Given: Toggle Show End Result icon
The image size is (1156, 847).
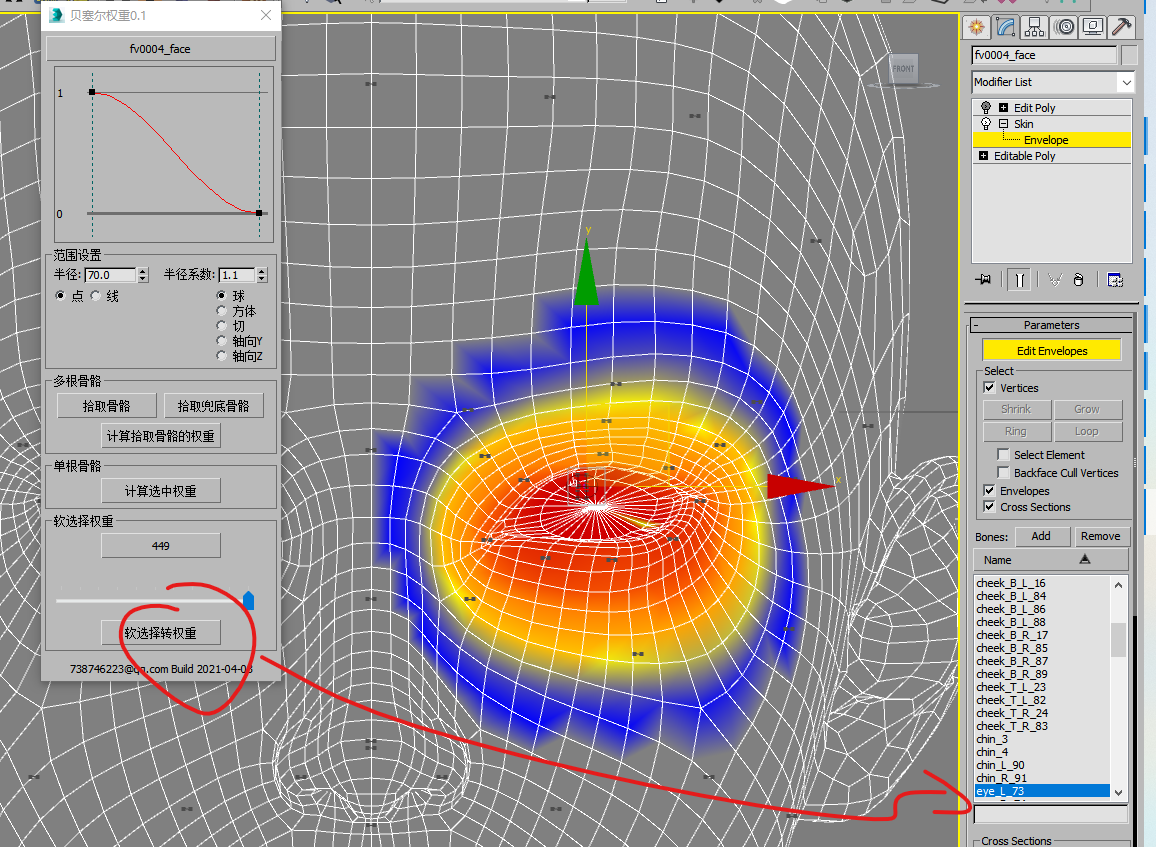Looking at the screenshot, I should pos(1020,280).
